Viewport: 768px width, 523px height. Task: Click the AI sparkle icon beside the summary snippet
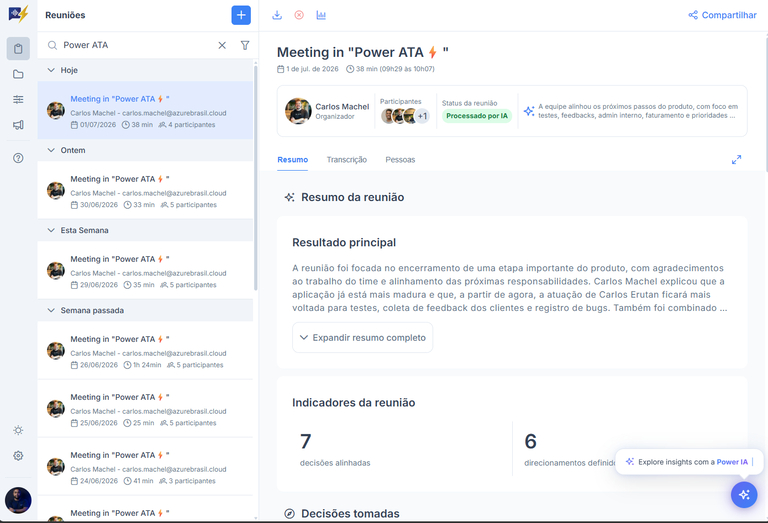(529, 111)
